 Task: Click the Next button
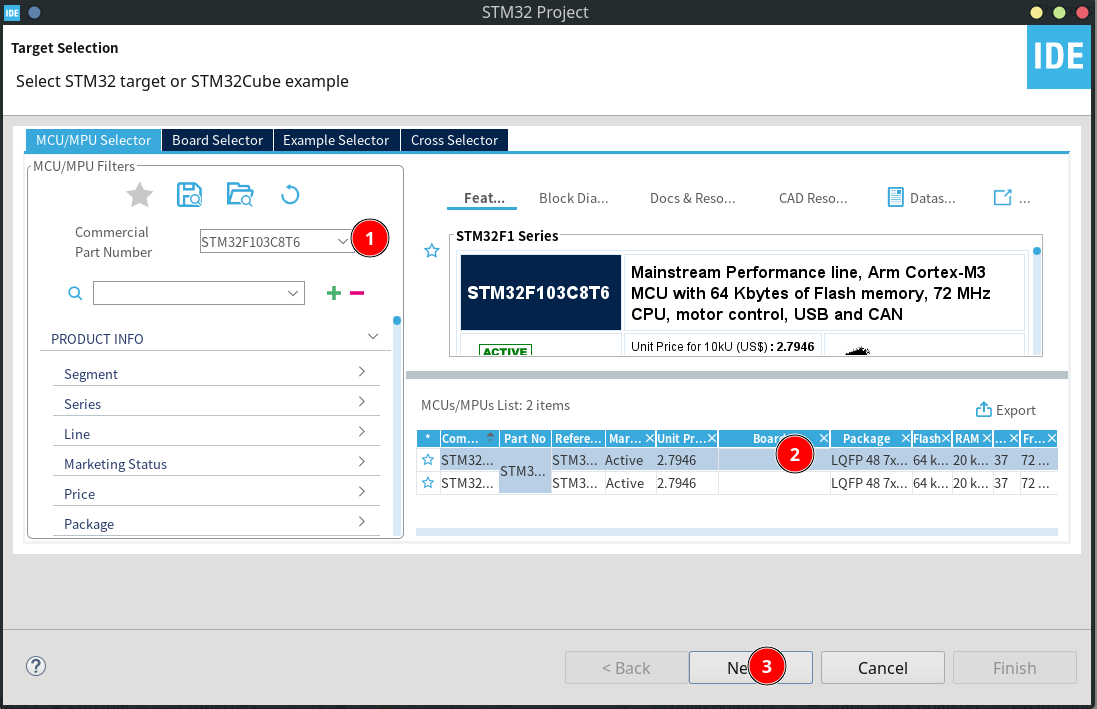tap(751, 668)
